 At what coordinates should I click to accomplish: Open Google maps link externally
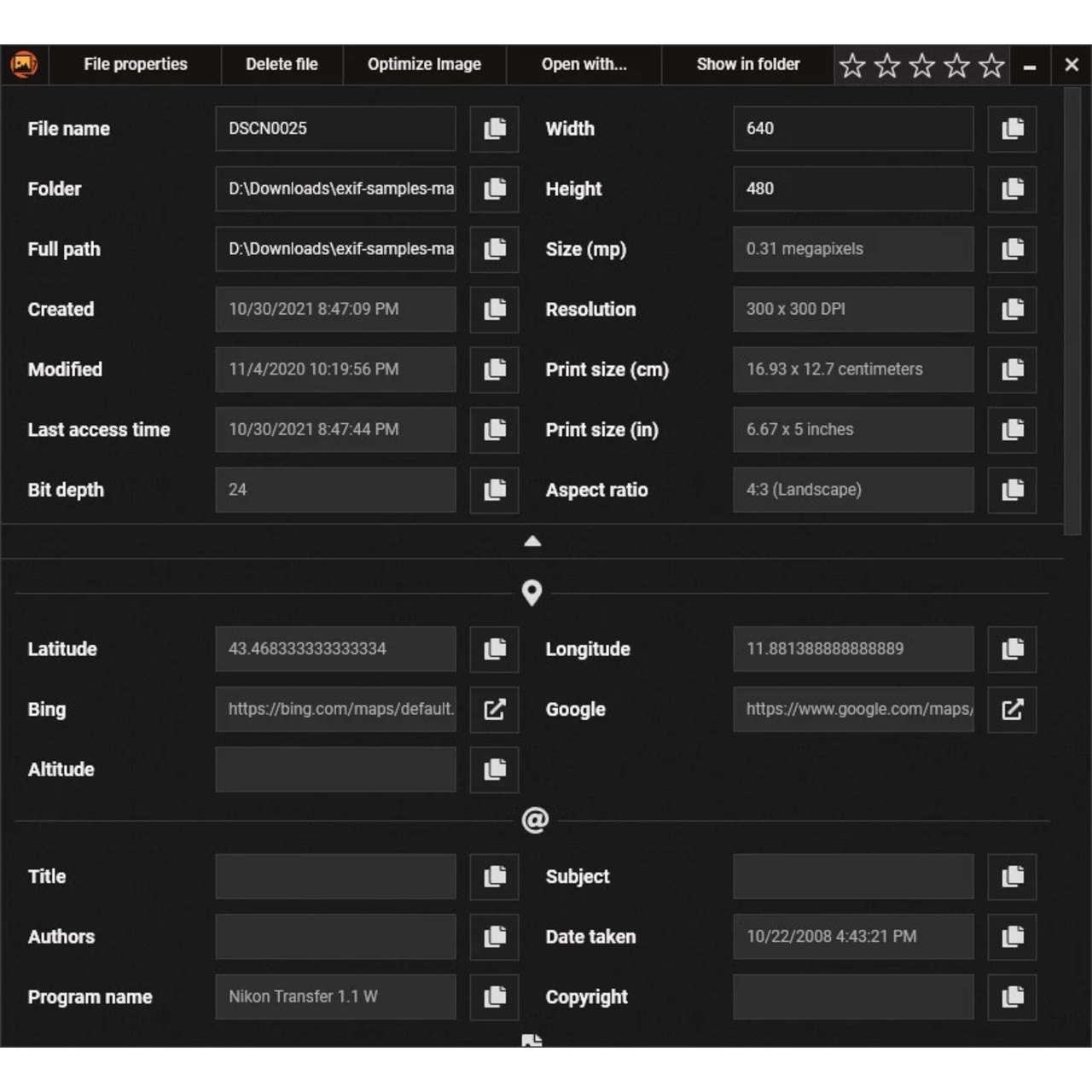click(1012, 710)
